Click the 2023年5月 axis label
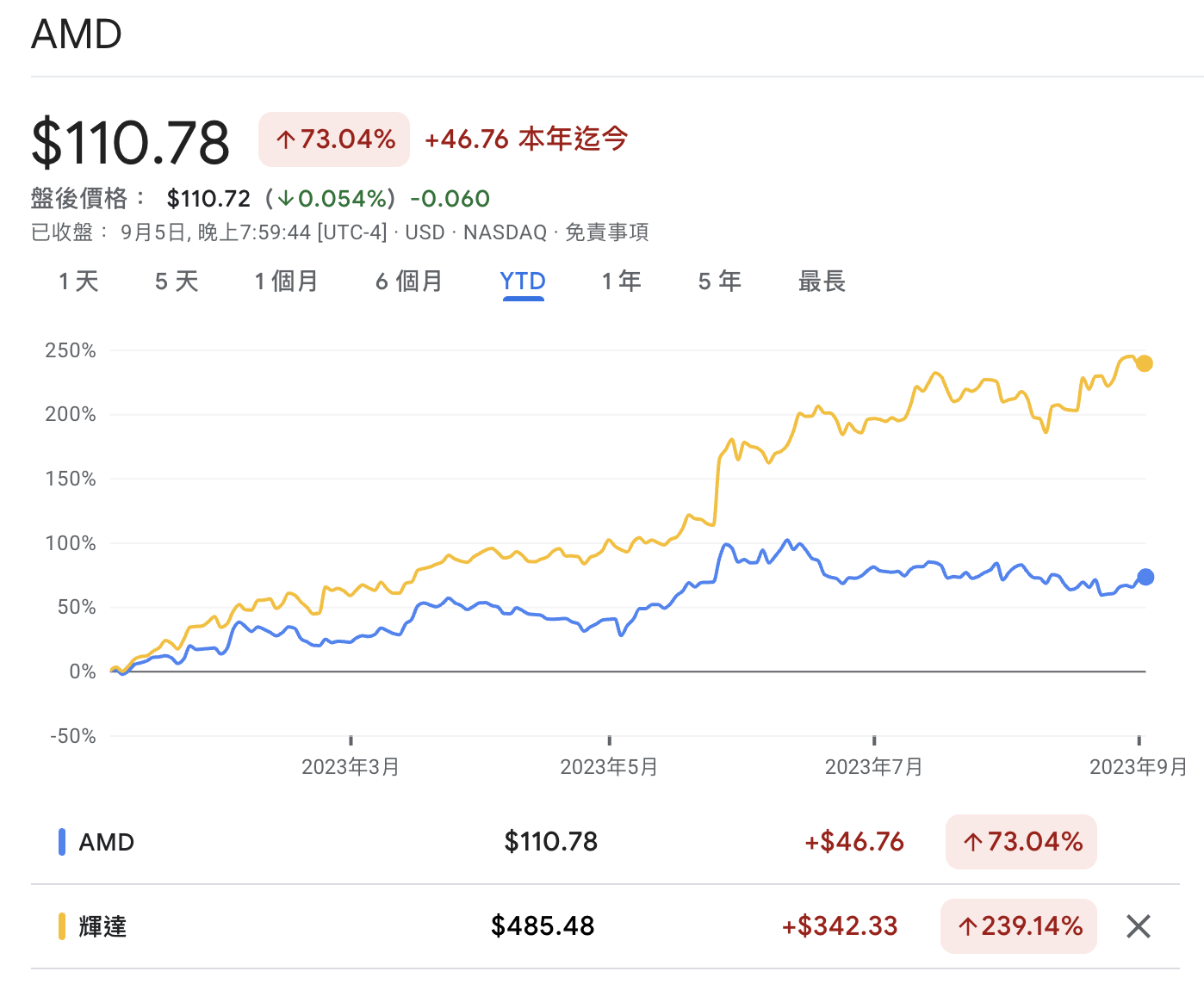Viewport: 1204px width, 990px height. (609, 767)
